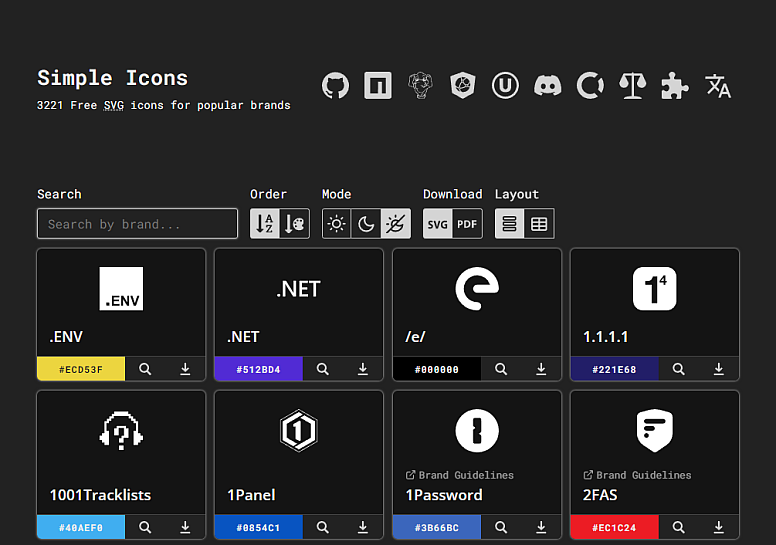Click the 1Panel hexagon logo
This screenshot has height=545, width=776.
click(x=299, y=431)
